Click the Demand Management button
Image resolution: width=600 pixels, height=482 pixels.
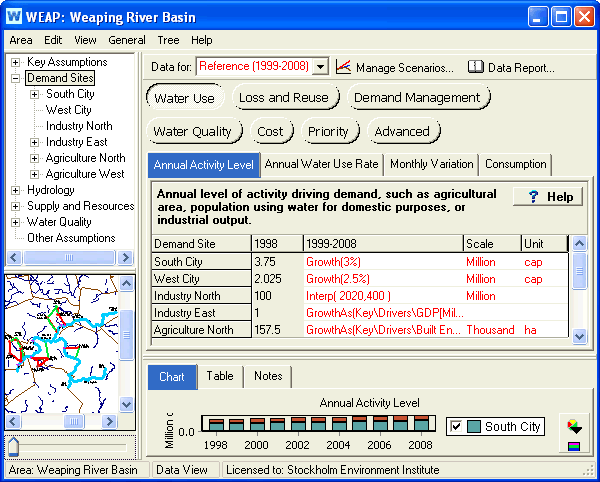click(417, 98)
